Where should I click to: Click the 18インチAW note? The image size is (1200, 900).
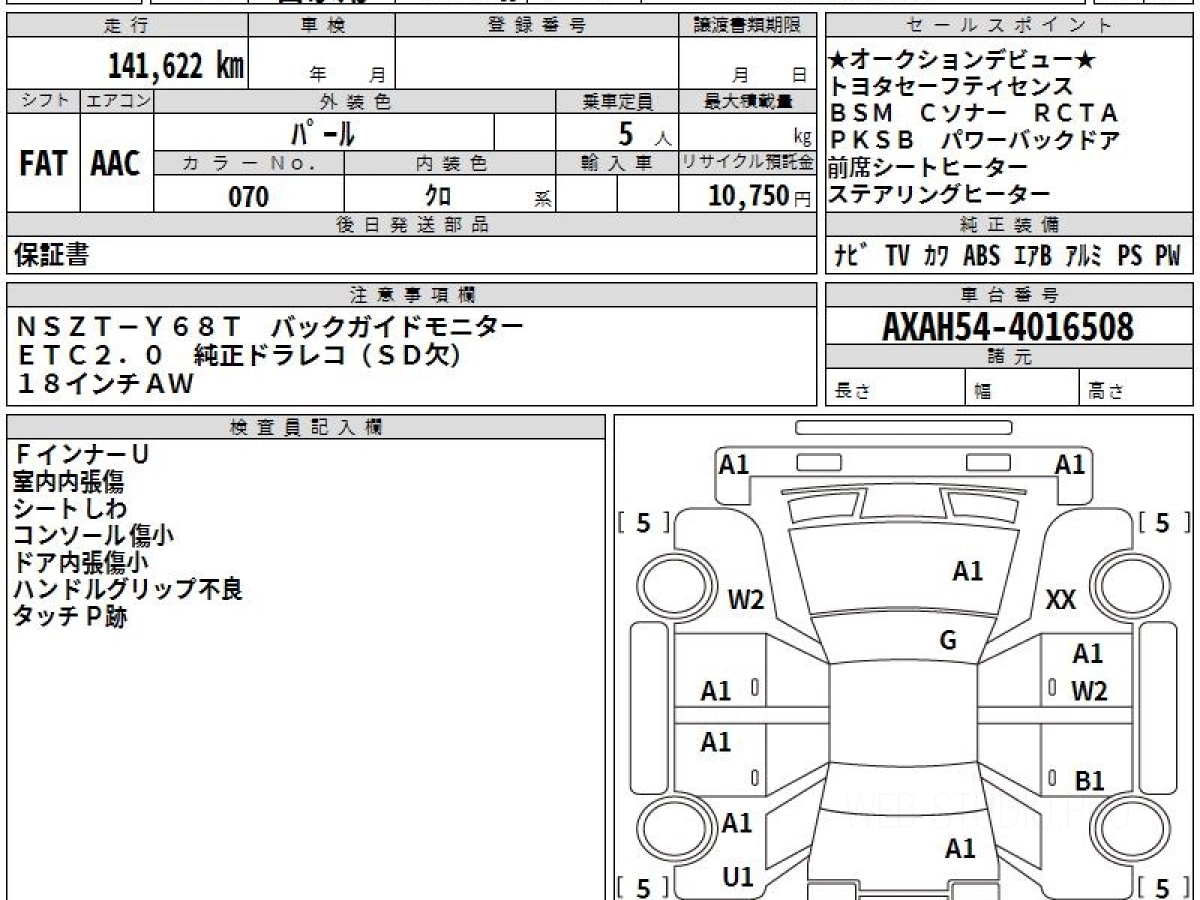pyautogui.click(x=105, y=382)
